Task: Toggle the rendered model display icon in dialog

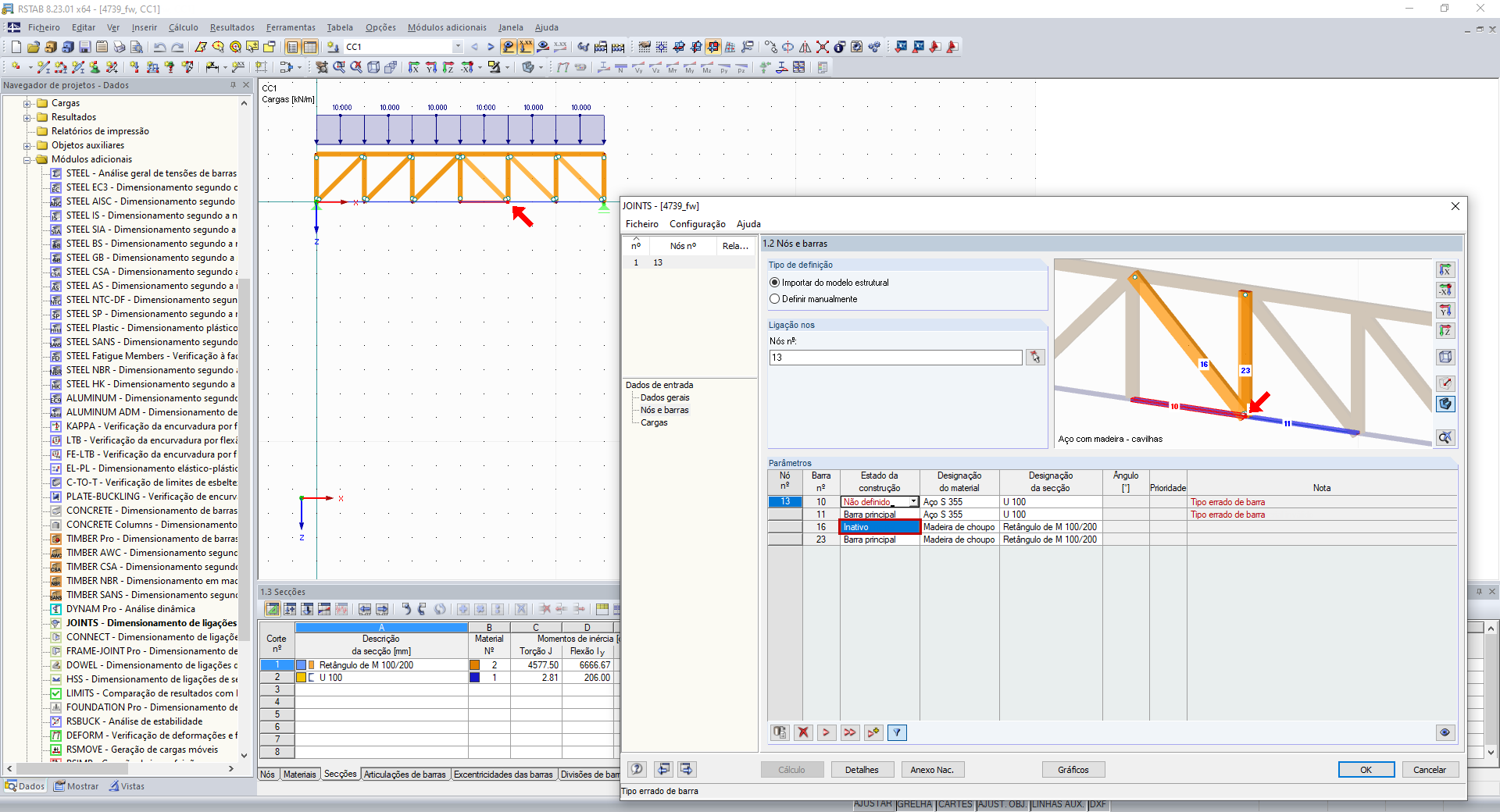Action: (1445, 404)
